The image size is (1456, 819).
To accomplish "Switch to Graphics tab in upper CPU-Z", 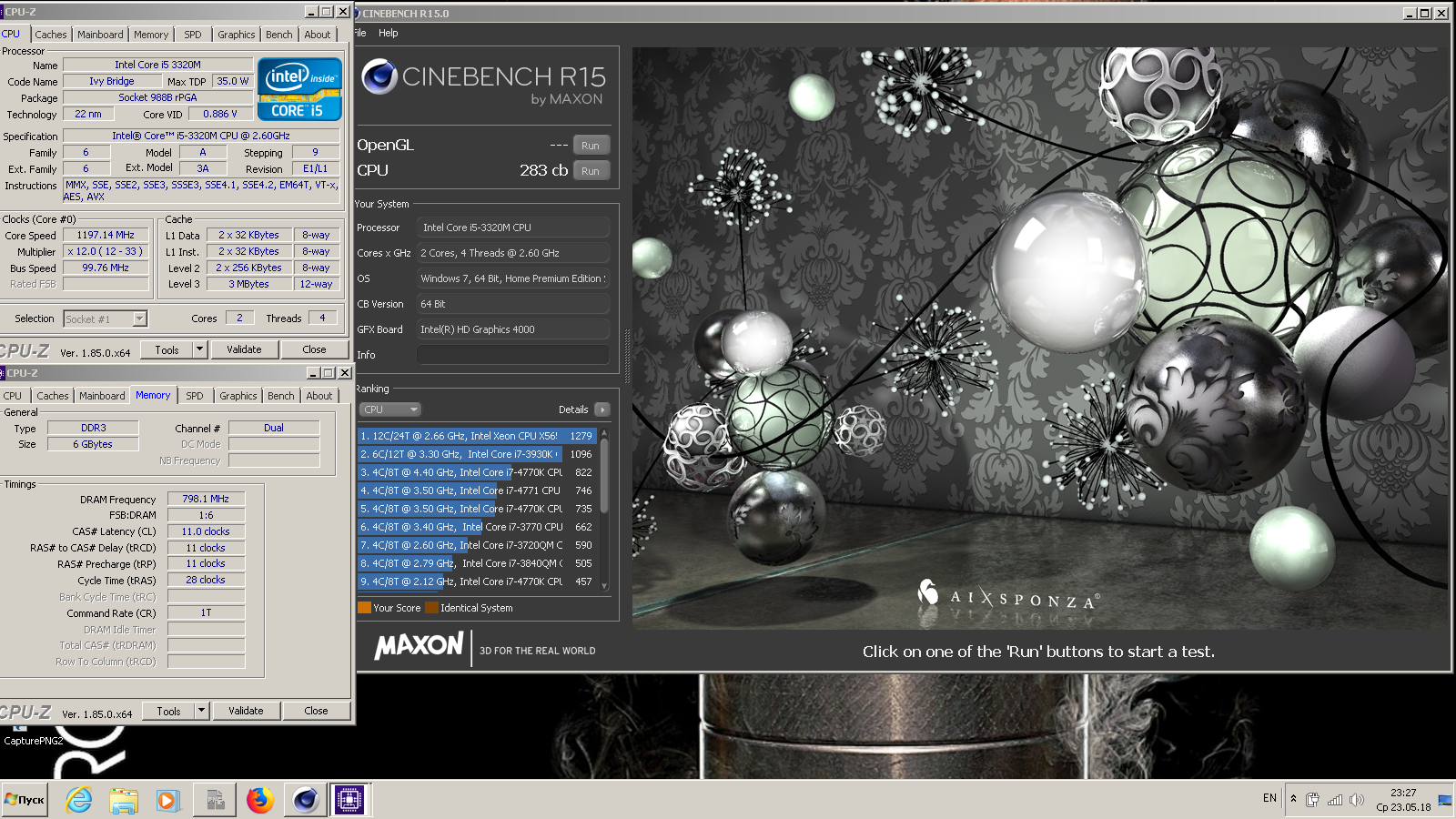I will tap(237, 35).
